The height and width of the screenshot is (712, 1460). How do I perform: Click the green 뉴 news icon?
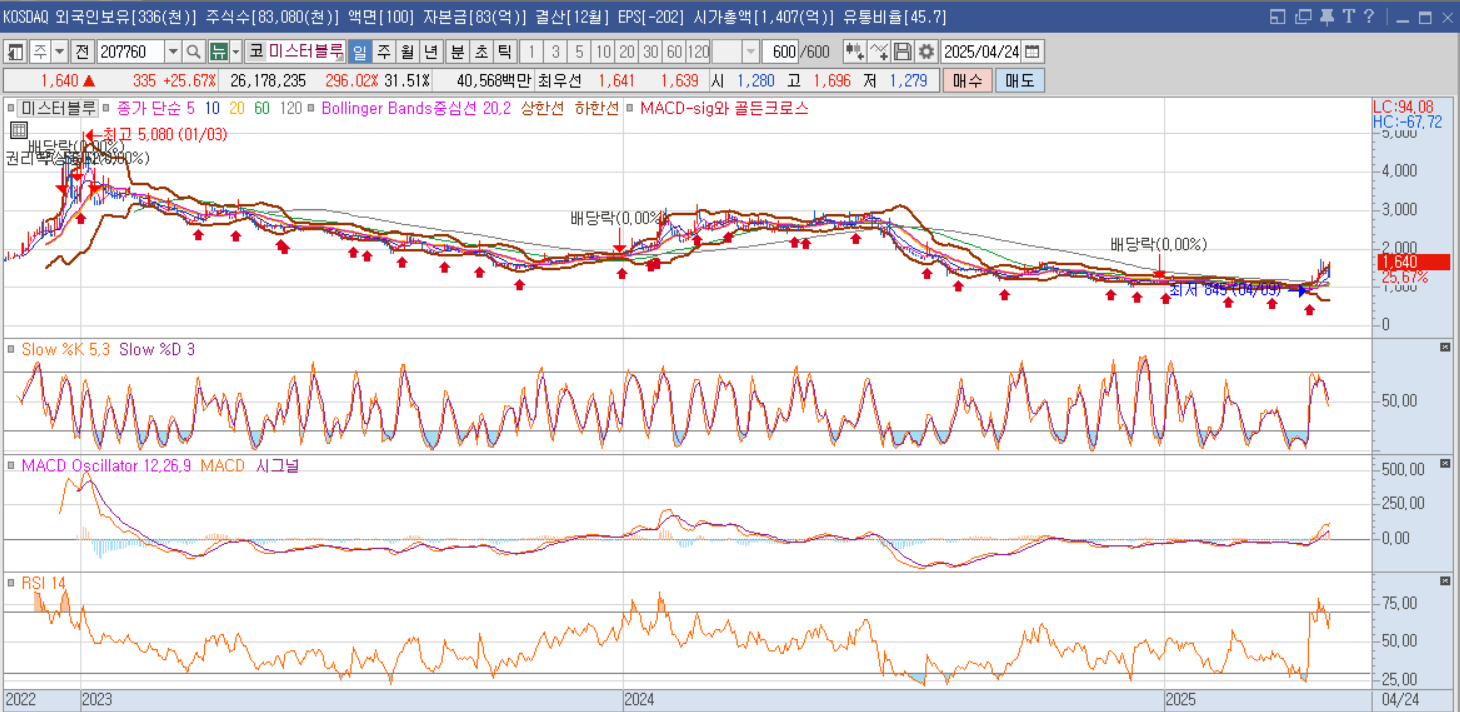[x=218, y=52]
